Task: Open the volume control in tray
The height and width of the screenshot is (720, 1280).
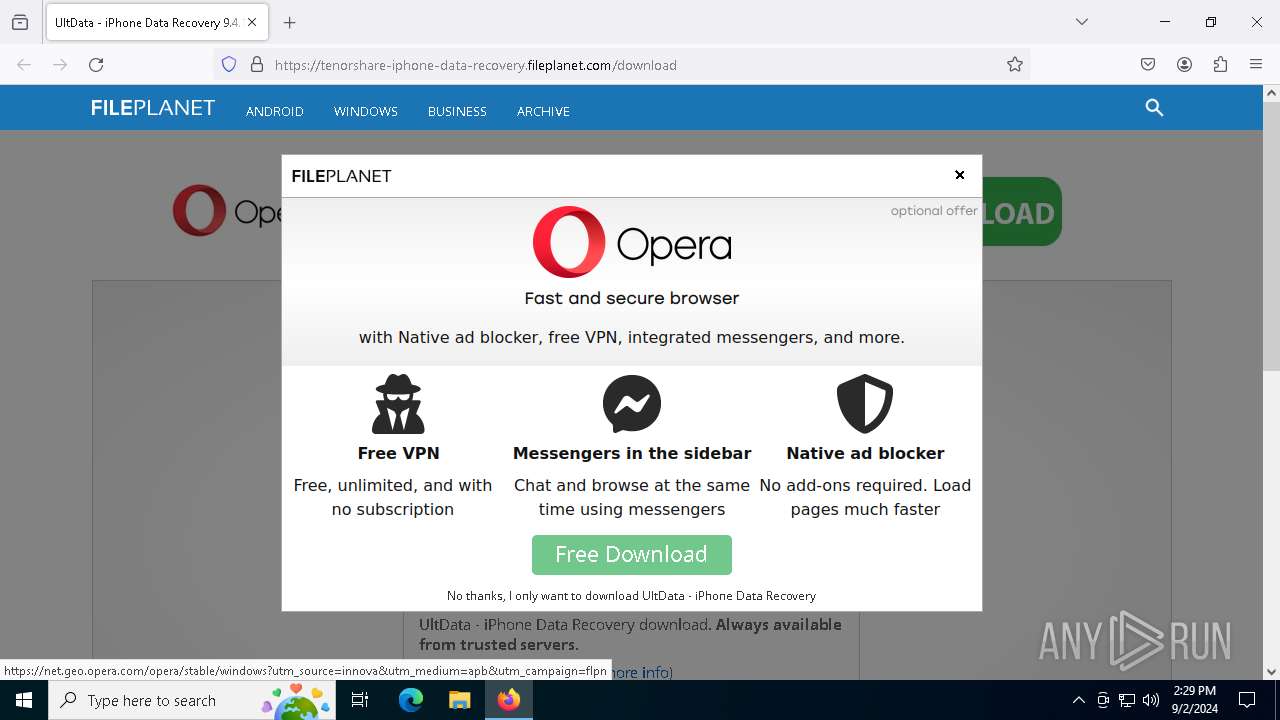Action: tap(1151, 700)
